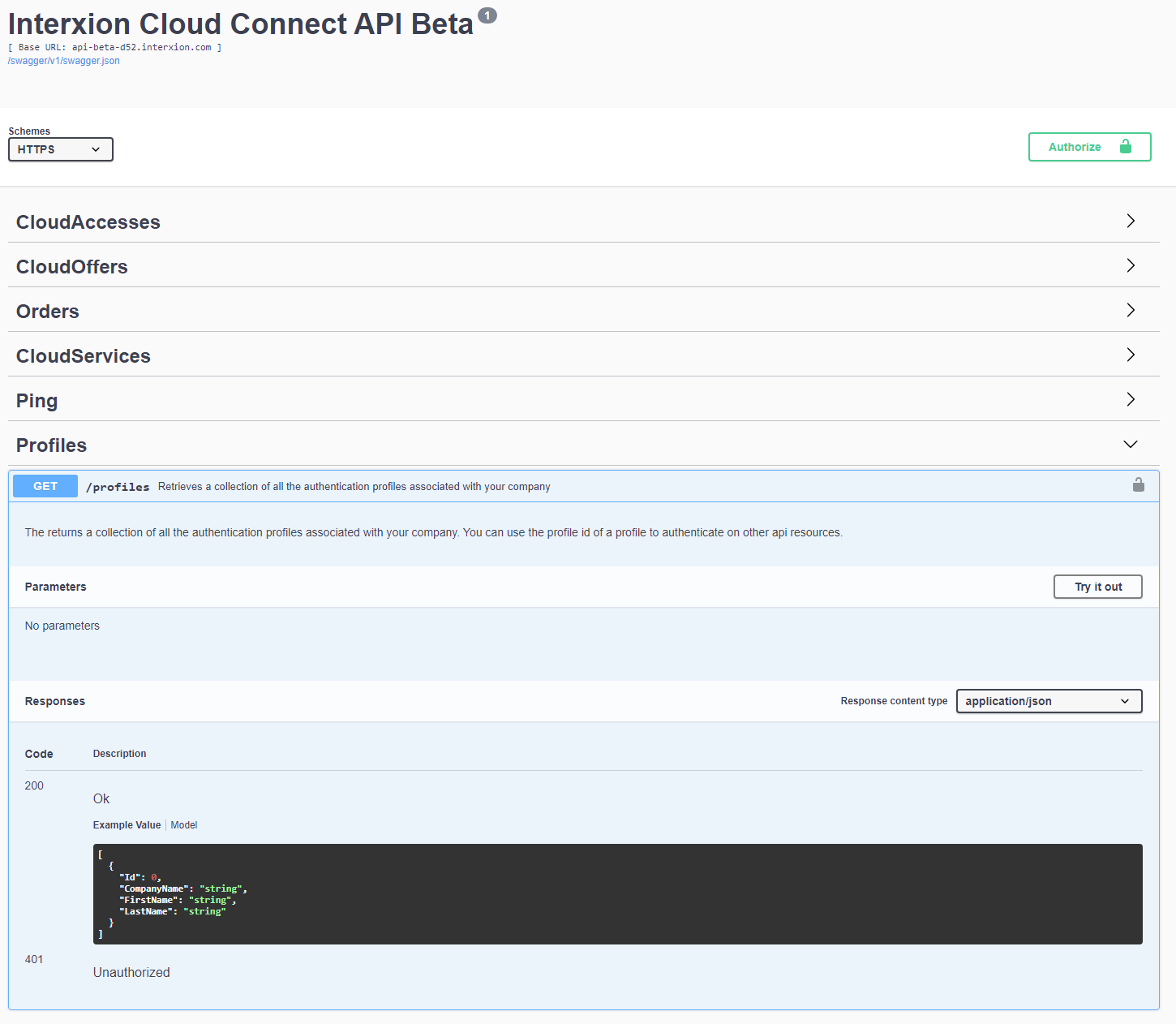
Task: Click the 401 response code
Action: click(x=34, y=959)
